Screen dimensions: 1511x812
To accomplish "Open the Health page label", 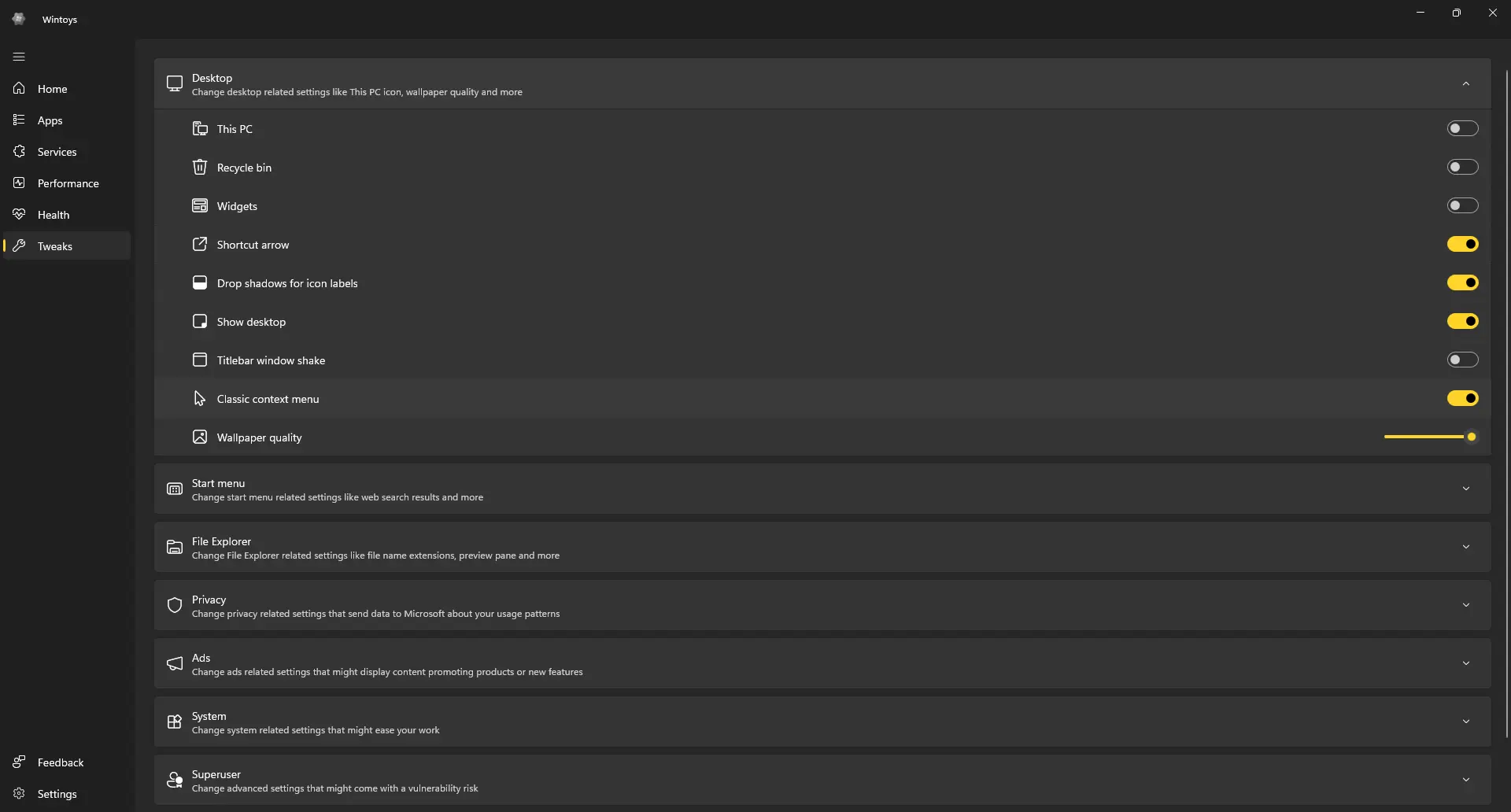I will [54, 215].
